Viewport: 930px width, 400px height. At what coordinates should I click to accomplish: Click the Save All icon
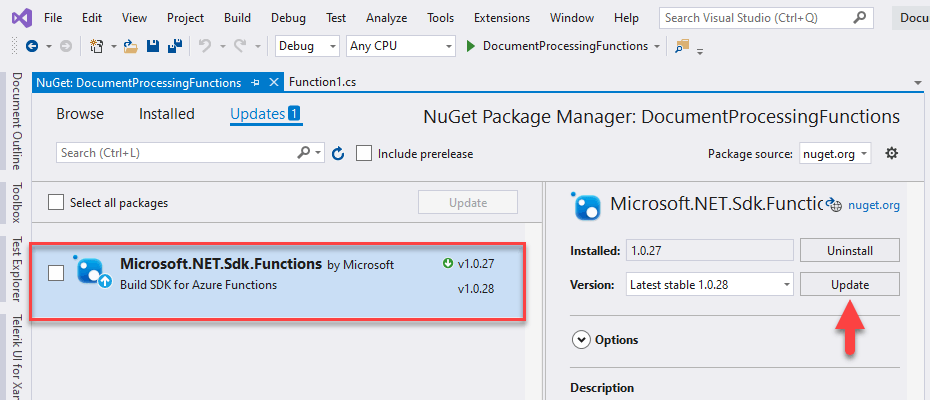[175, 46]
